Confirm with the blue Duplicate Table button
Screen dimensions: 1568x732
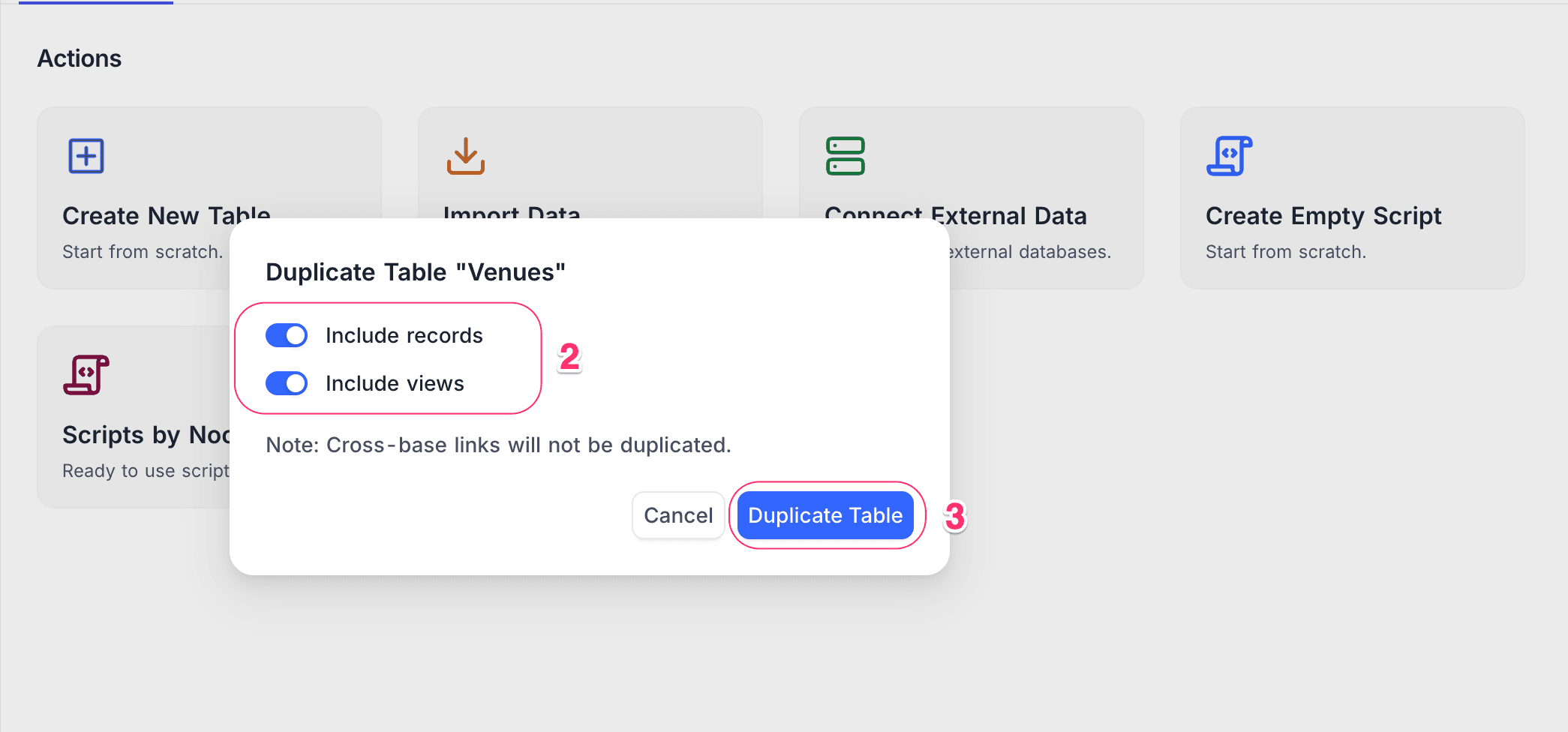[825, 515]
